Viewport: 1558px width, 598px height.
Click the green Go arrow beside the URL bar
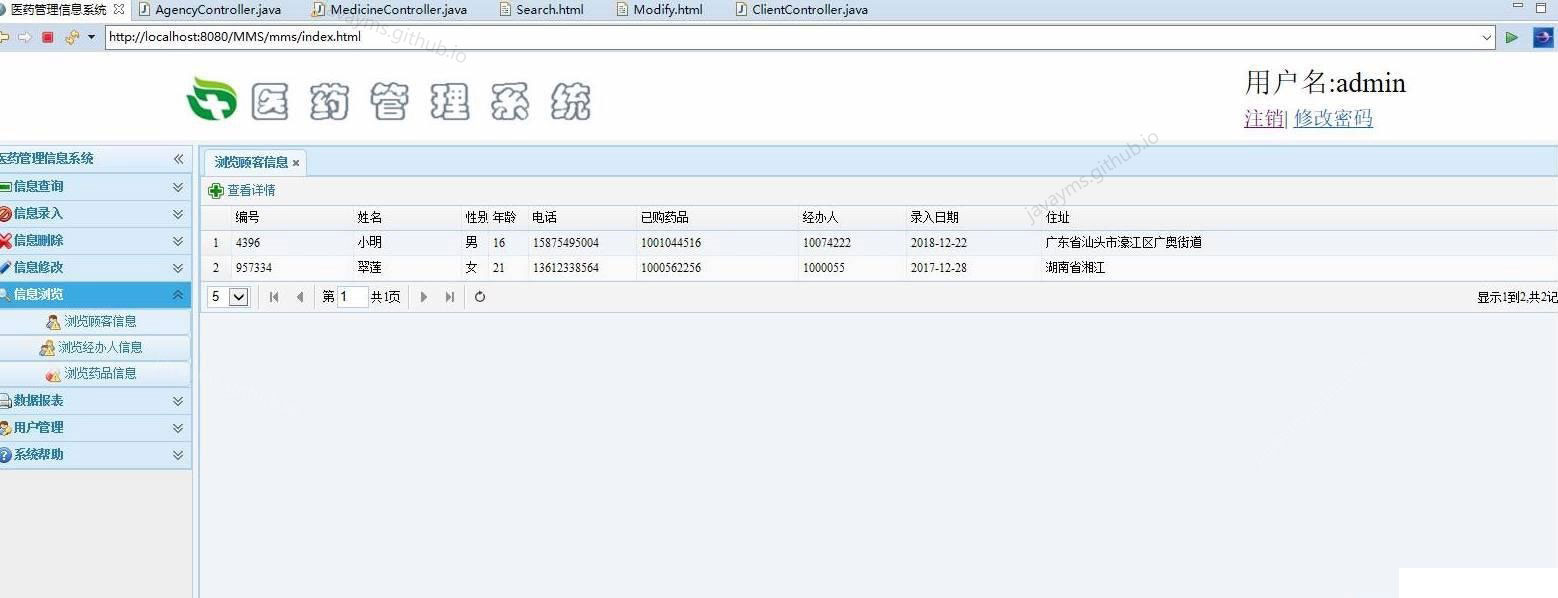pos(1511,37)
